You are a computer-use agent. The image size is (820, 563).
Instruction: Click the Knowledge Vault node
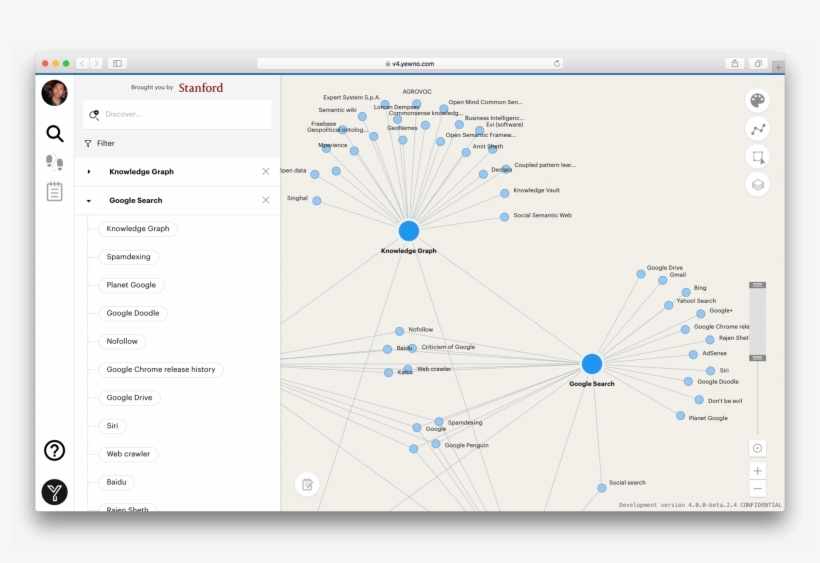(505, 193)
